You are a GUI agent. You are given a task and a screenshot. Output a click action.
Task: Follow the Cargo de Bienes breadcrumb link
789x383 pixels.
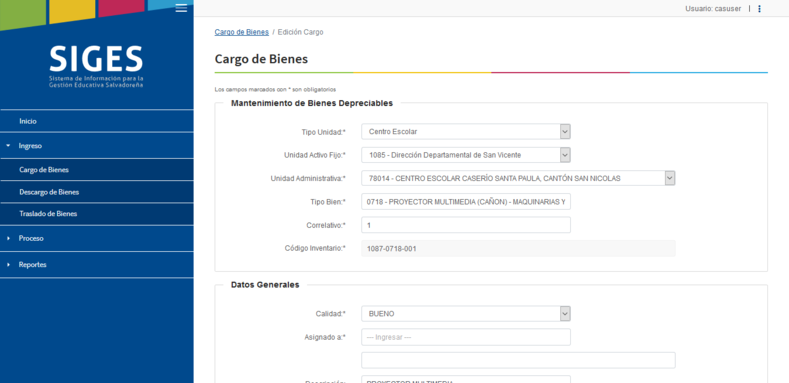[x=242, y=32]
